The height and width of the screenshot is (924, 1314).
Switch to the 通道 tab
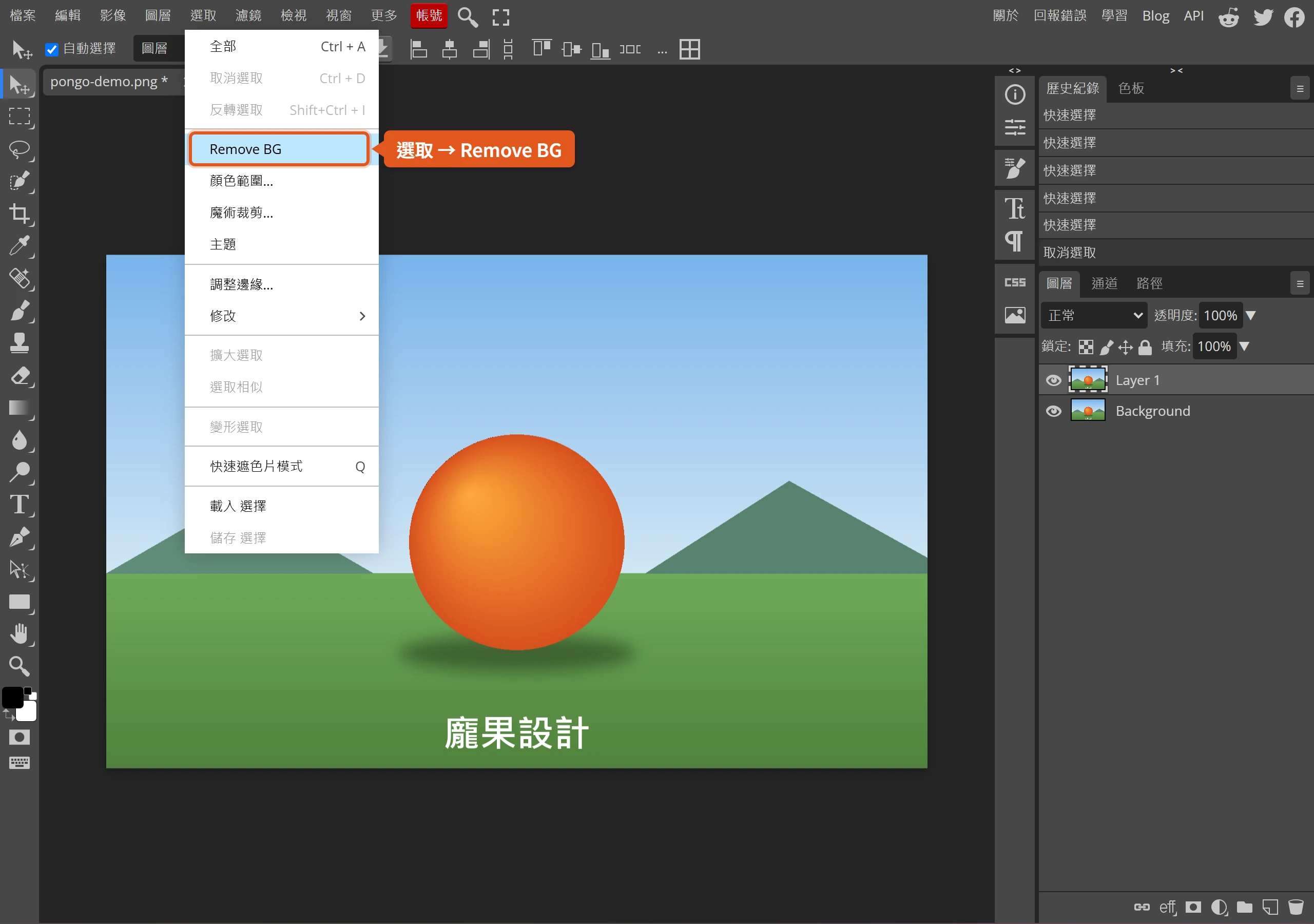(x=1104, y=283)
